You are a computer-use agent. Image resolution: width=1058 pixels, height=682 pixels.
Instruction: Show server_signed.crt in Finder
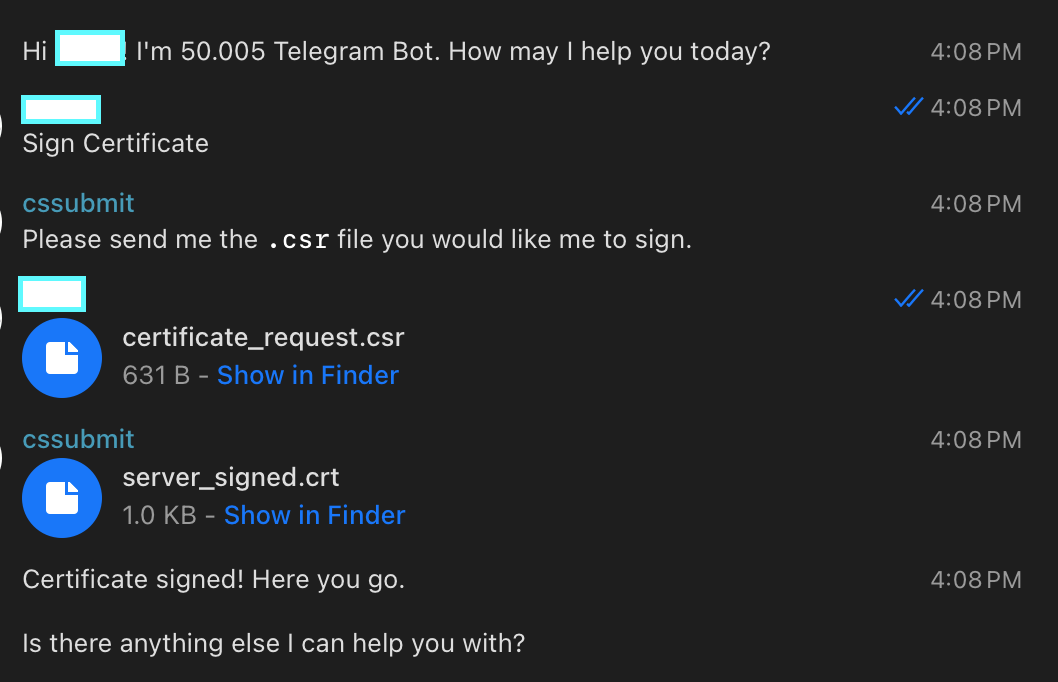click(x=314, y=515)
